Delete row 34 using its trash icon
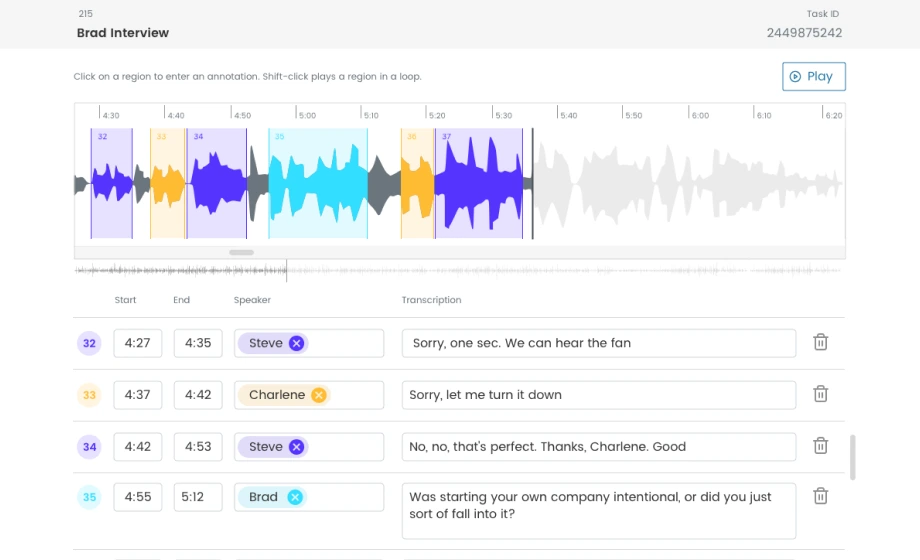 pyautogui.click(x=820, y=446)
